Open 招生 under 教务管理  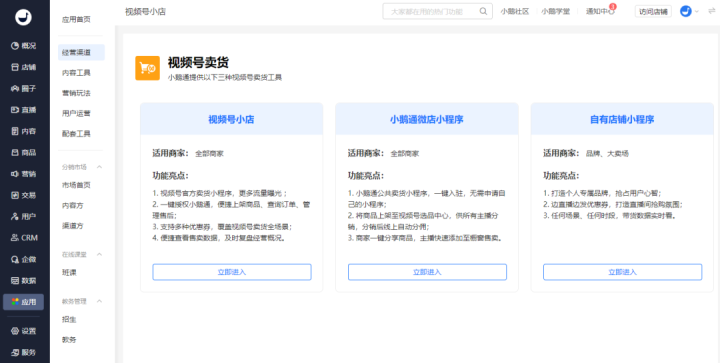(69, 319)
